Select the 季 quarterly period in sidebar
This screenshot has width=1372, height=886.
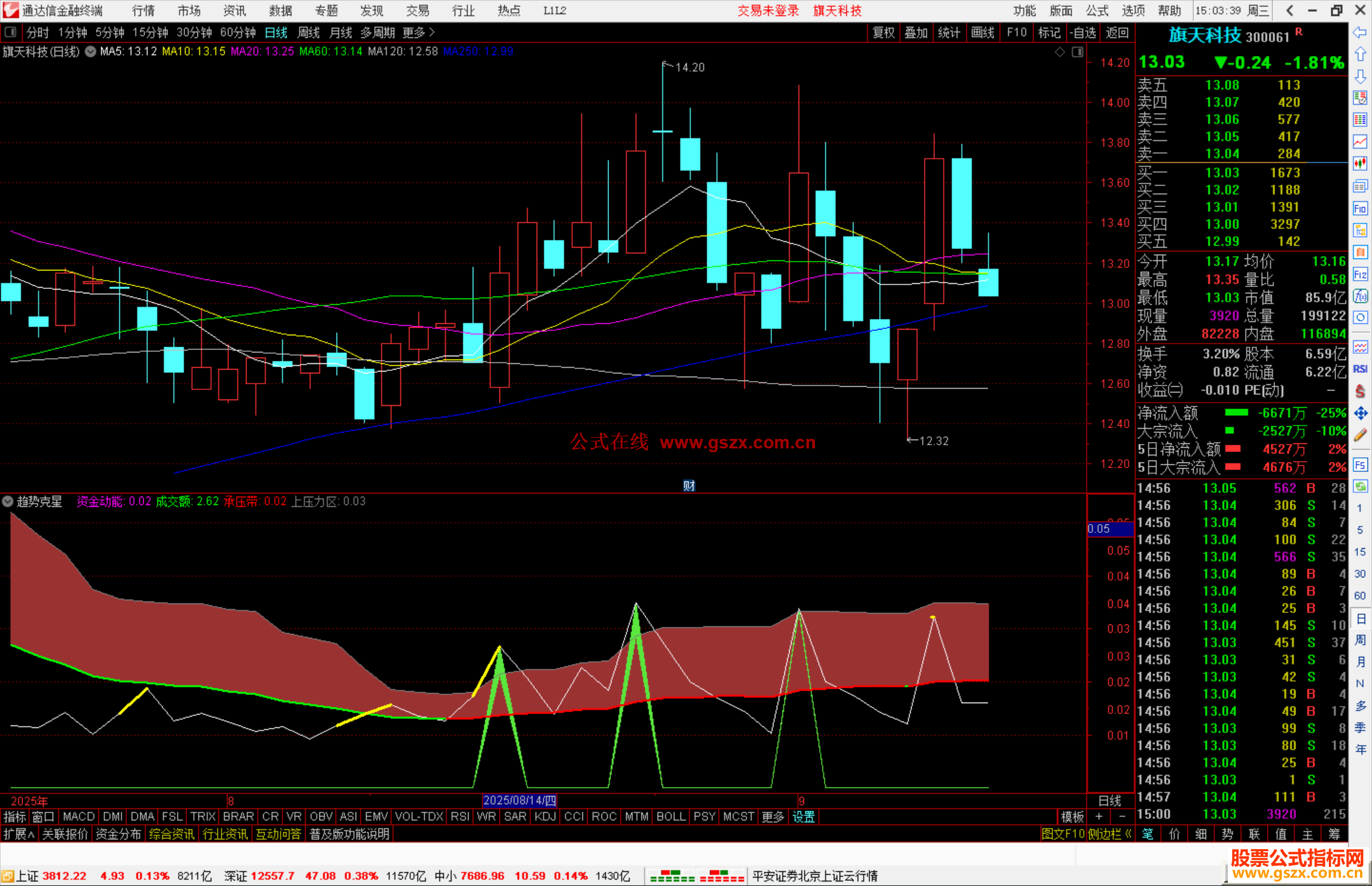[x=1360, y=727]
